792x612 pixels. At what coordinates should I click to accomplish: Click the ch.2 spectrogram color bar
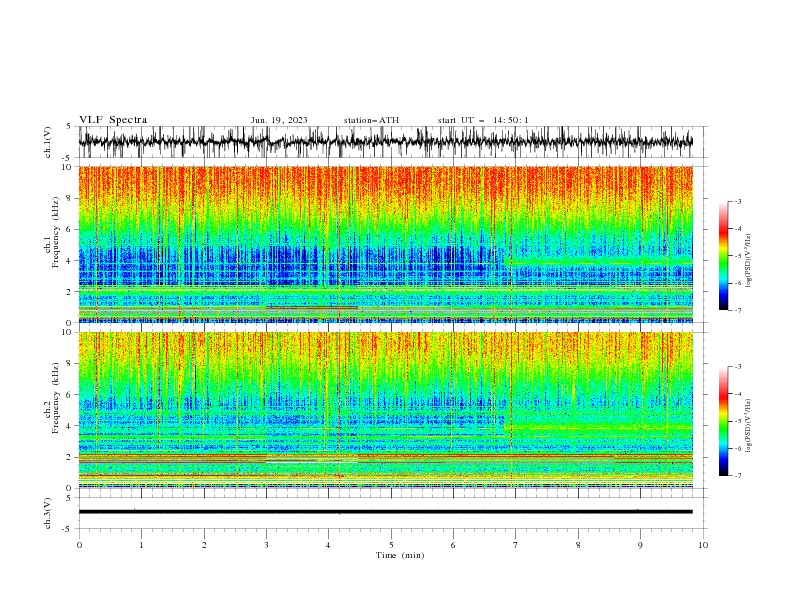723,421
